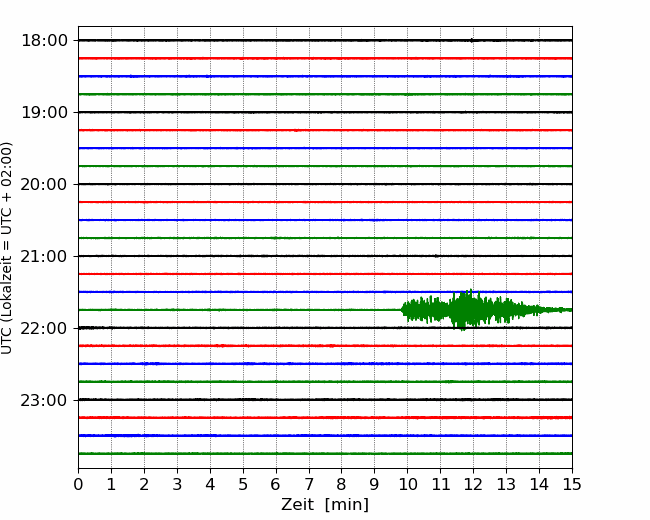Click the x-axis tick label 12
Screen dimensions: 650x520
(x=473, y=484)
